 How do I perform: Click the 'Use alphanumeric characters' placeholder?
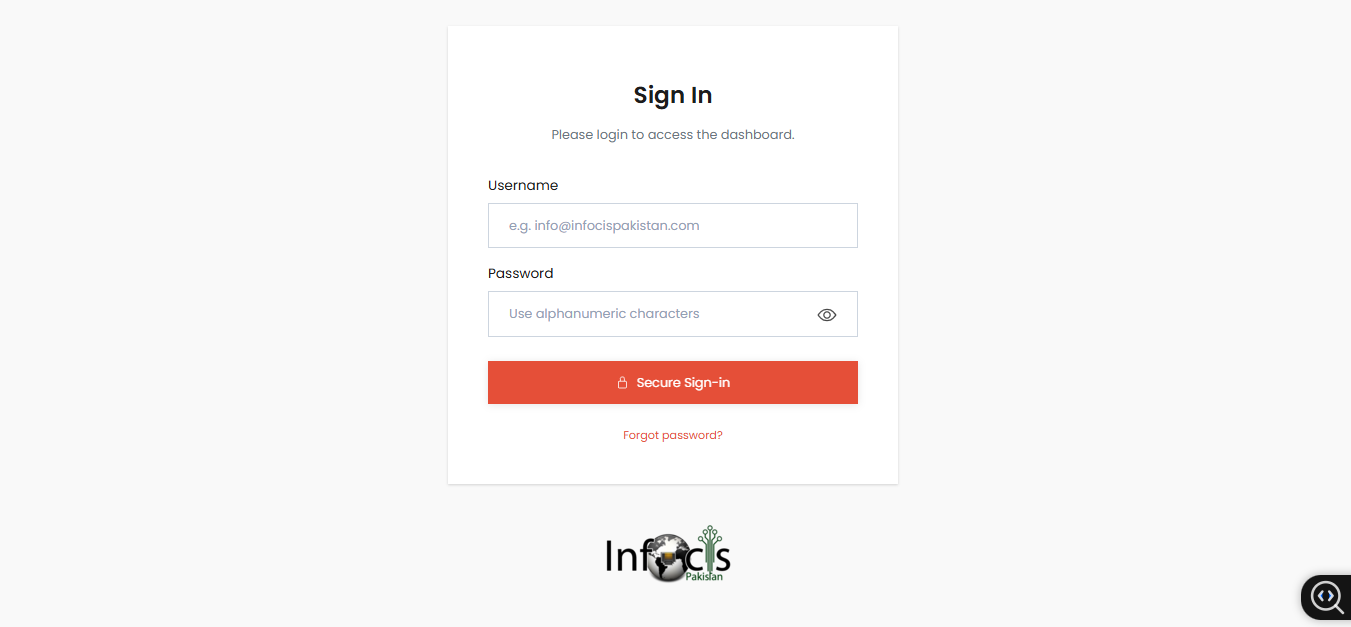[x=604, y=313]
